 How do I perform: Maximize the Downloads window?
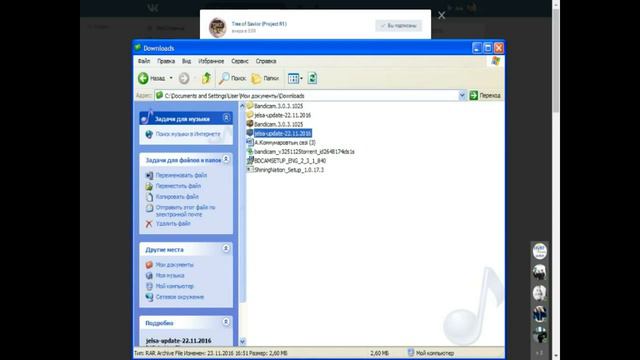(x=488, y=48)
